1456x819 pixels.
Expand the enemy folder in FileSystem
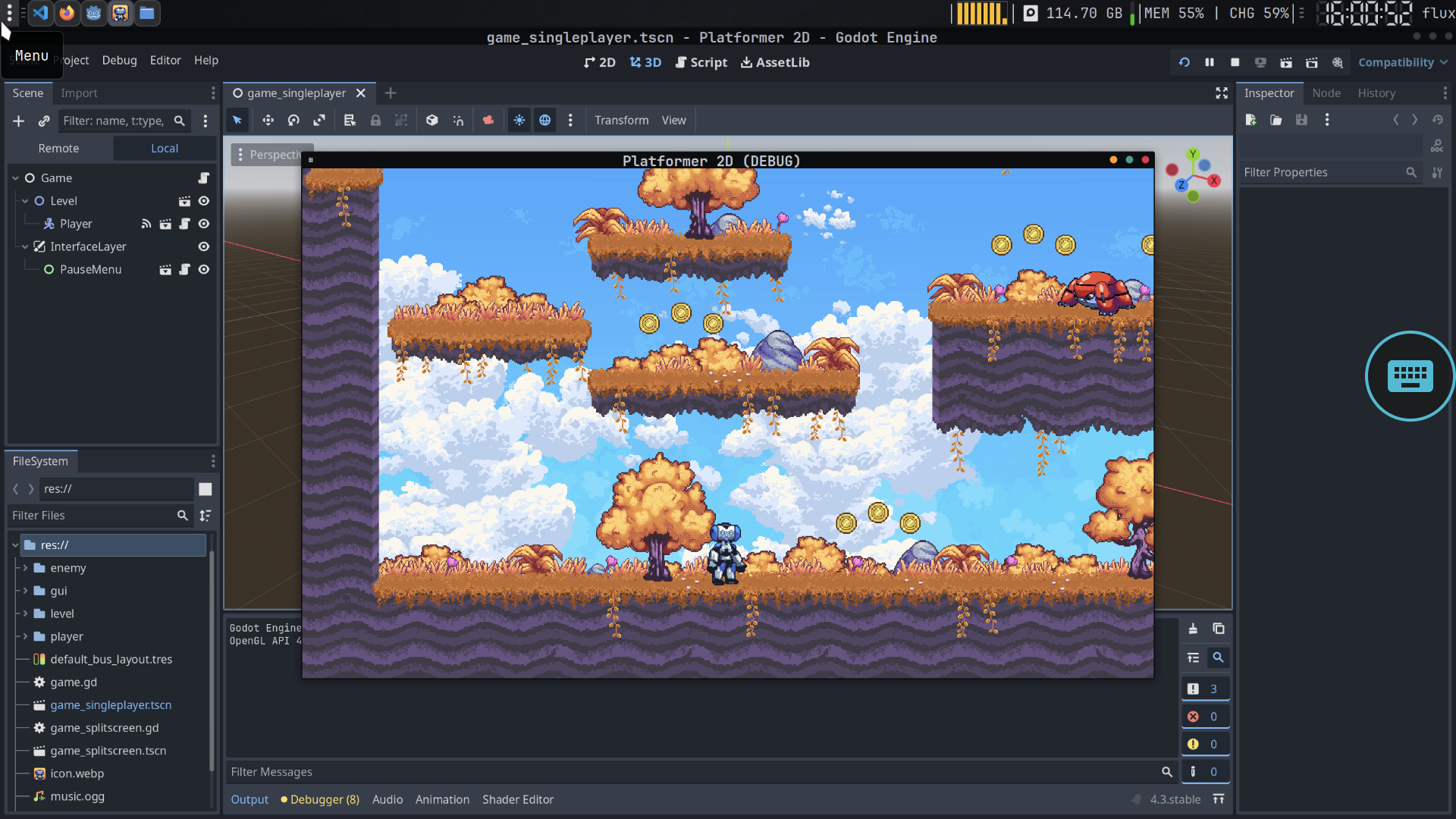(x=25, y=568)
